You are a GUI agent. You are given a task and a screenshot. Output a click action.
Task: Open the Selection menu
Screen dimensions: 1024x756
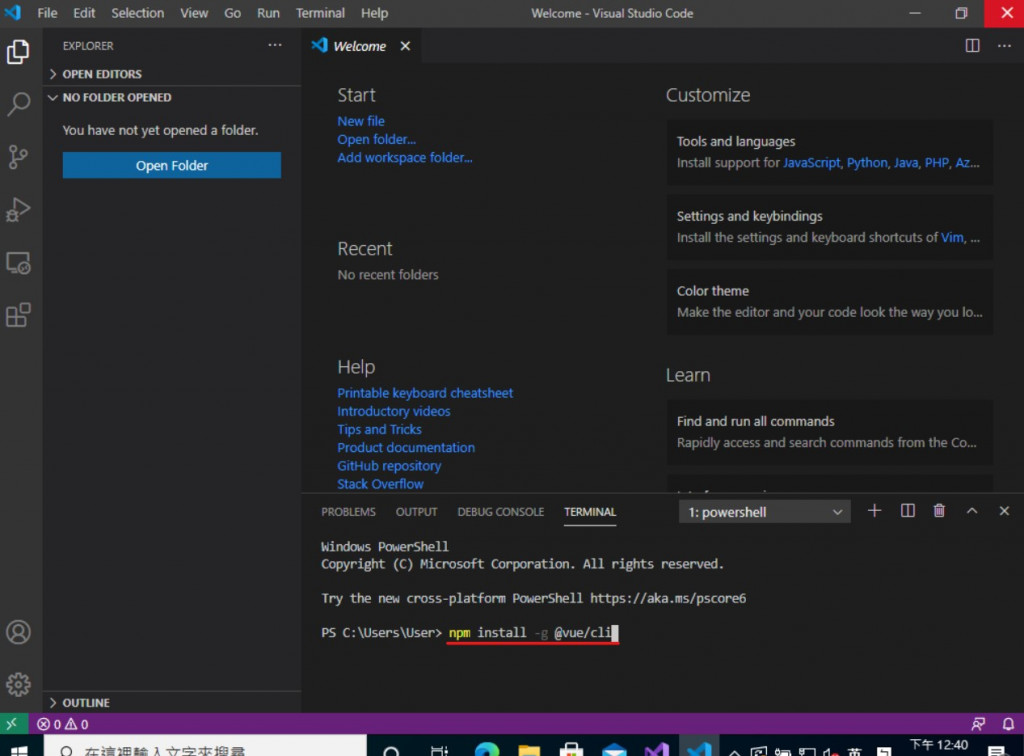click(x=137, y=13)
